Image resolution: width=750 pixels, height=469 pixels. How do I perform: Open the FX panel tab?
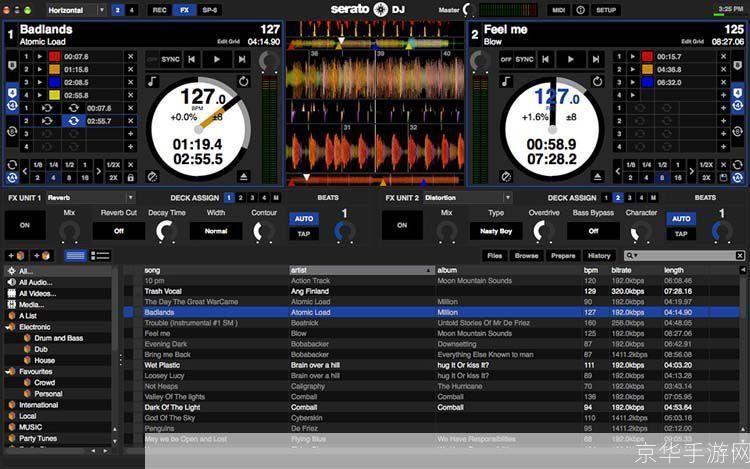pos(184,10)
